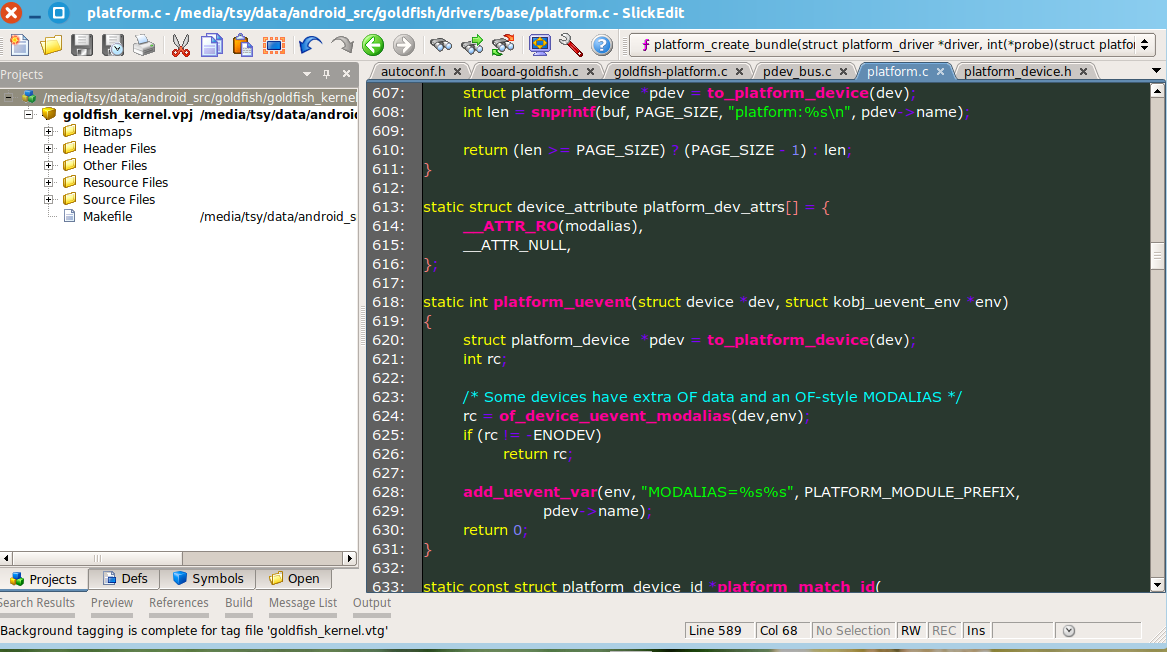Image resolution: width=1167 pixels, height=652 pixels.
Task: Switch to the platform_device.h tab
Action: [1017, 71]
